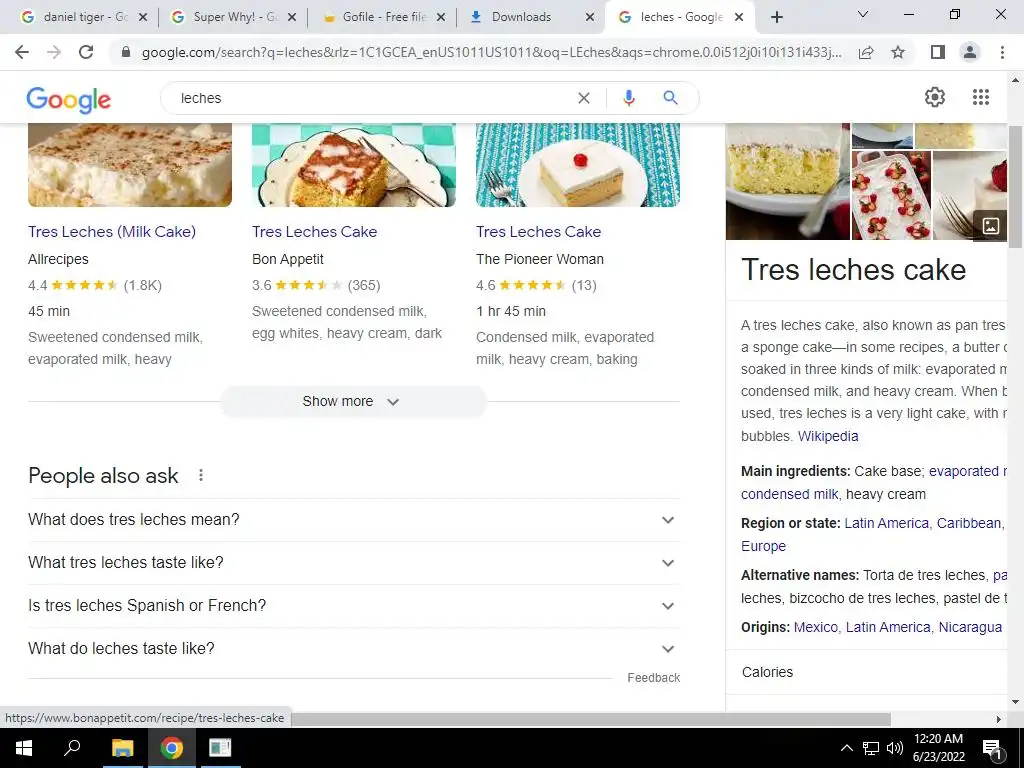Viewport: 1024px width, 768px height.
Task: Open Windows Start menu
Action: 24,748
